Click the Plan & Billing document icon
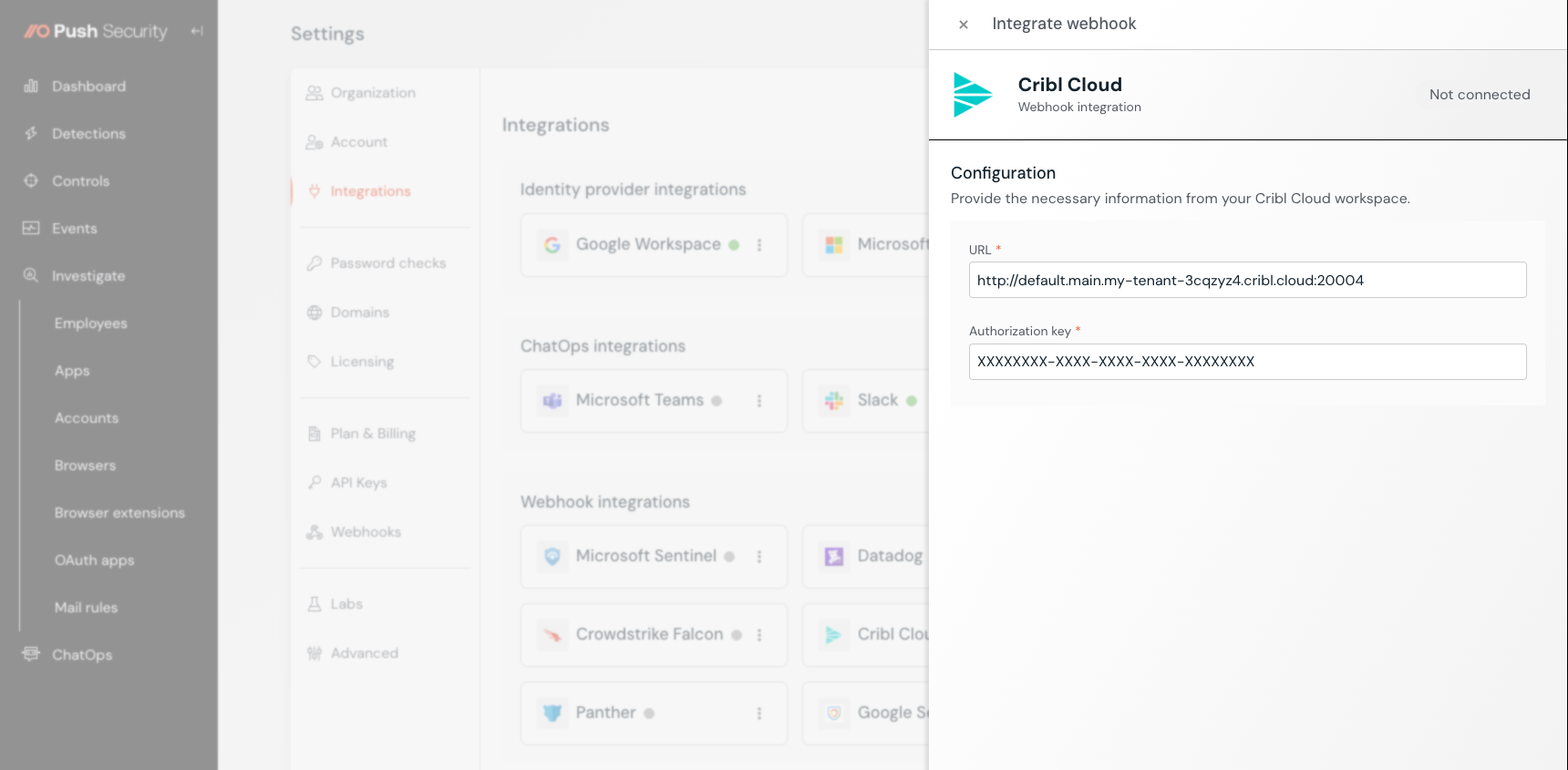 [315, 434]
